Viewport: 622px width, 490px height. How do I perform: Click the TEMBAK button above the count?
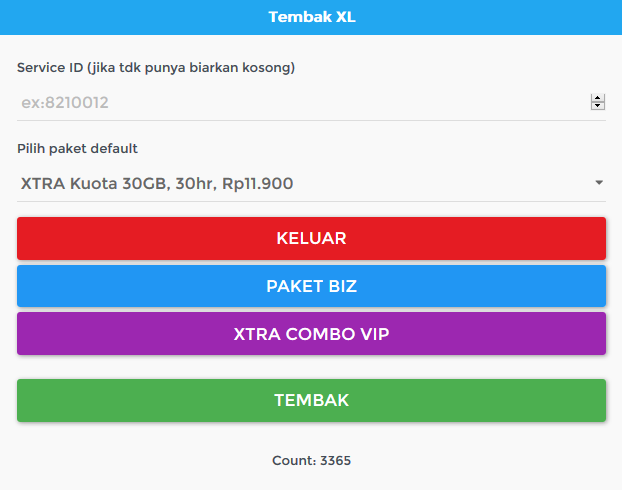click(311, 400)
